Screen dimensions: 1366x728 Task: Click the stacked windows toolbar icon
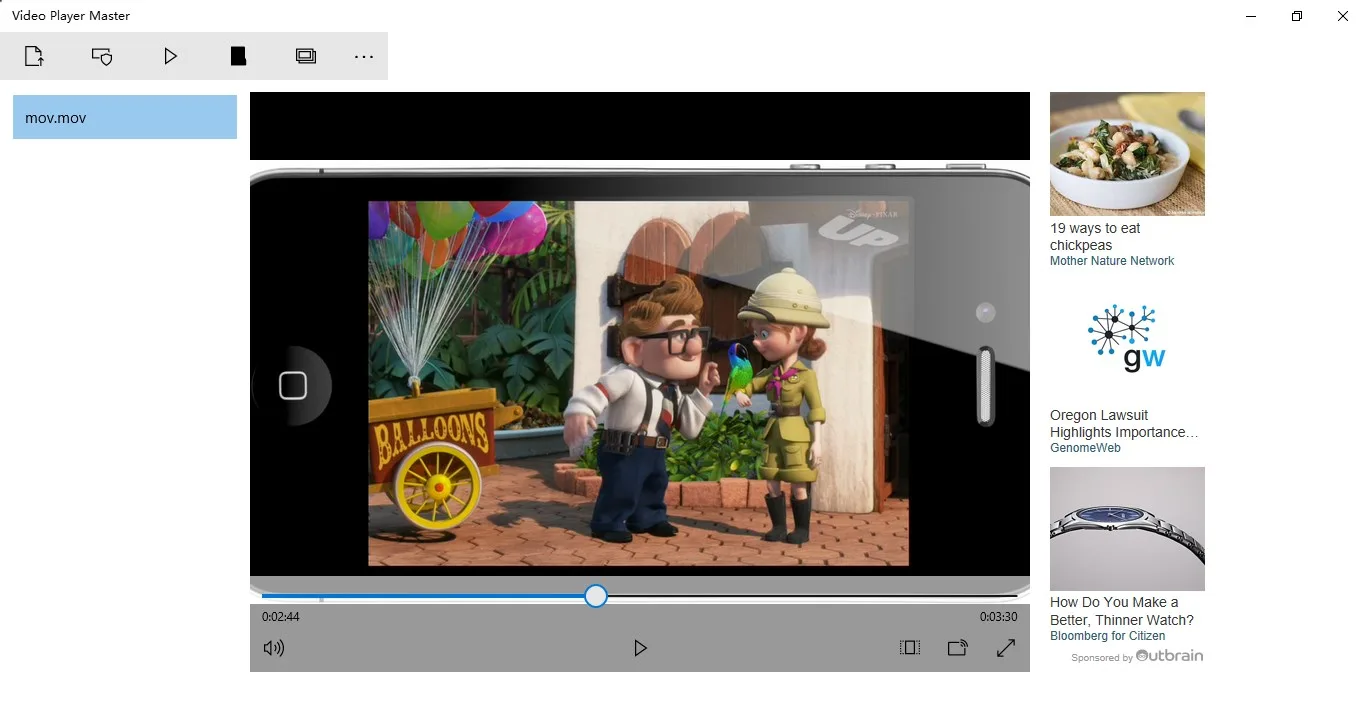[x=306, y=56]
